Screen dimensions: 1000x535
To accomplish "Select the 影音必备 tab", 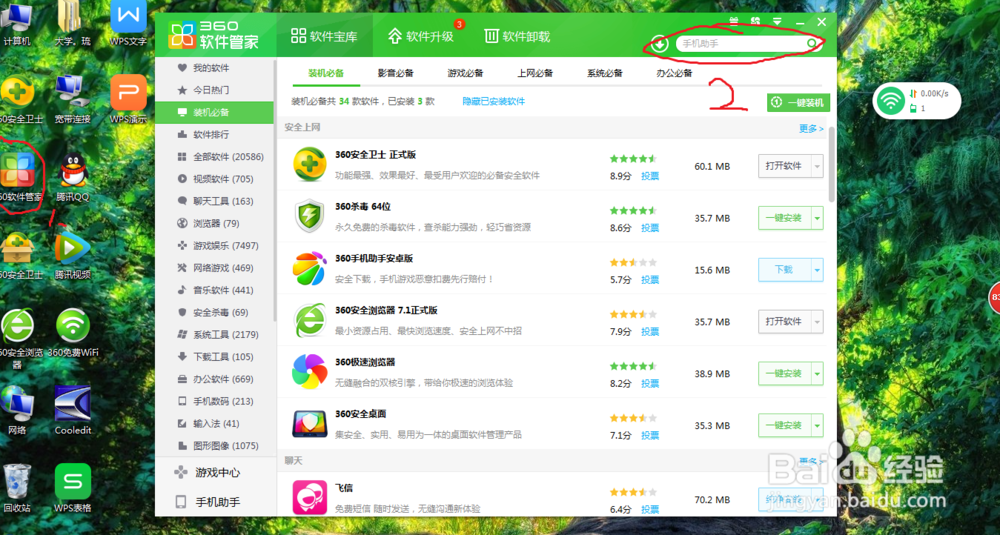I will point(395,73).
